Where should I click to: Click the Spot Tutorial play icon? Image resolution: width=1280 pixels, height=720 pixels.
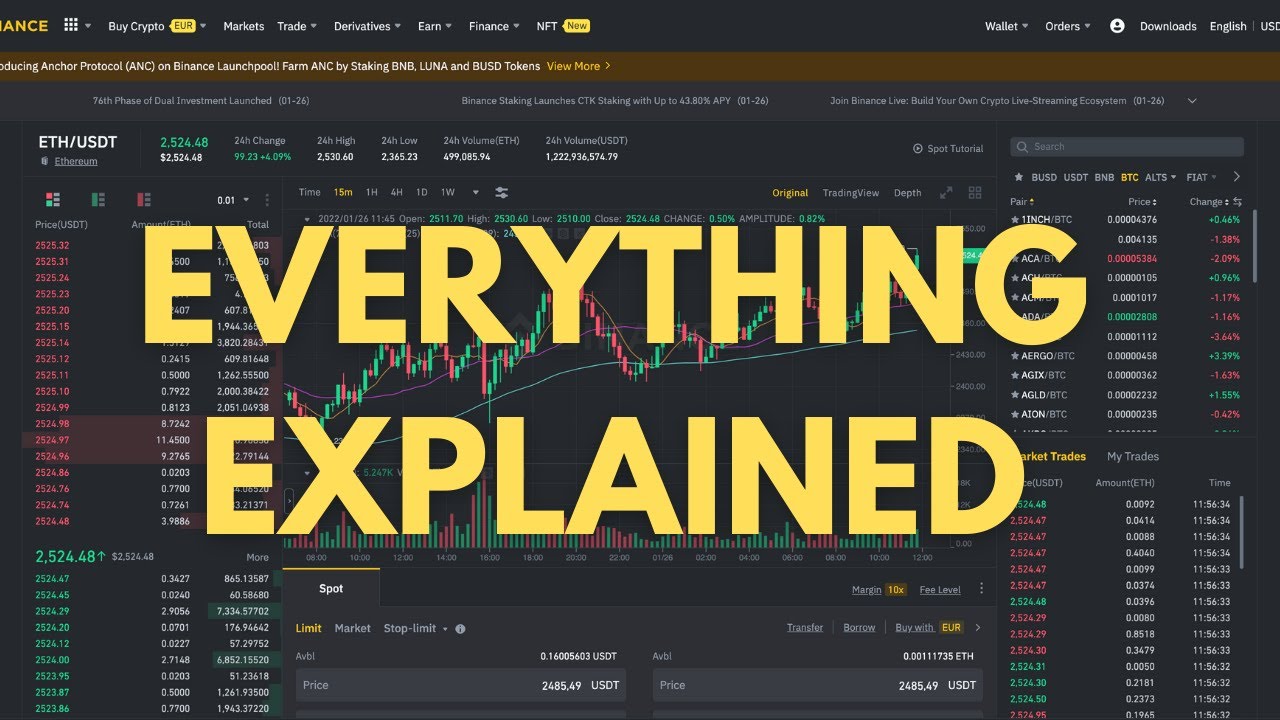[918, 149]
